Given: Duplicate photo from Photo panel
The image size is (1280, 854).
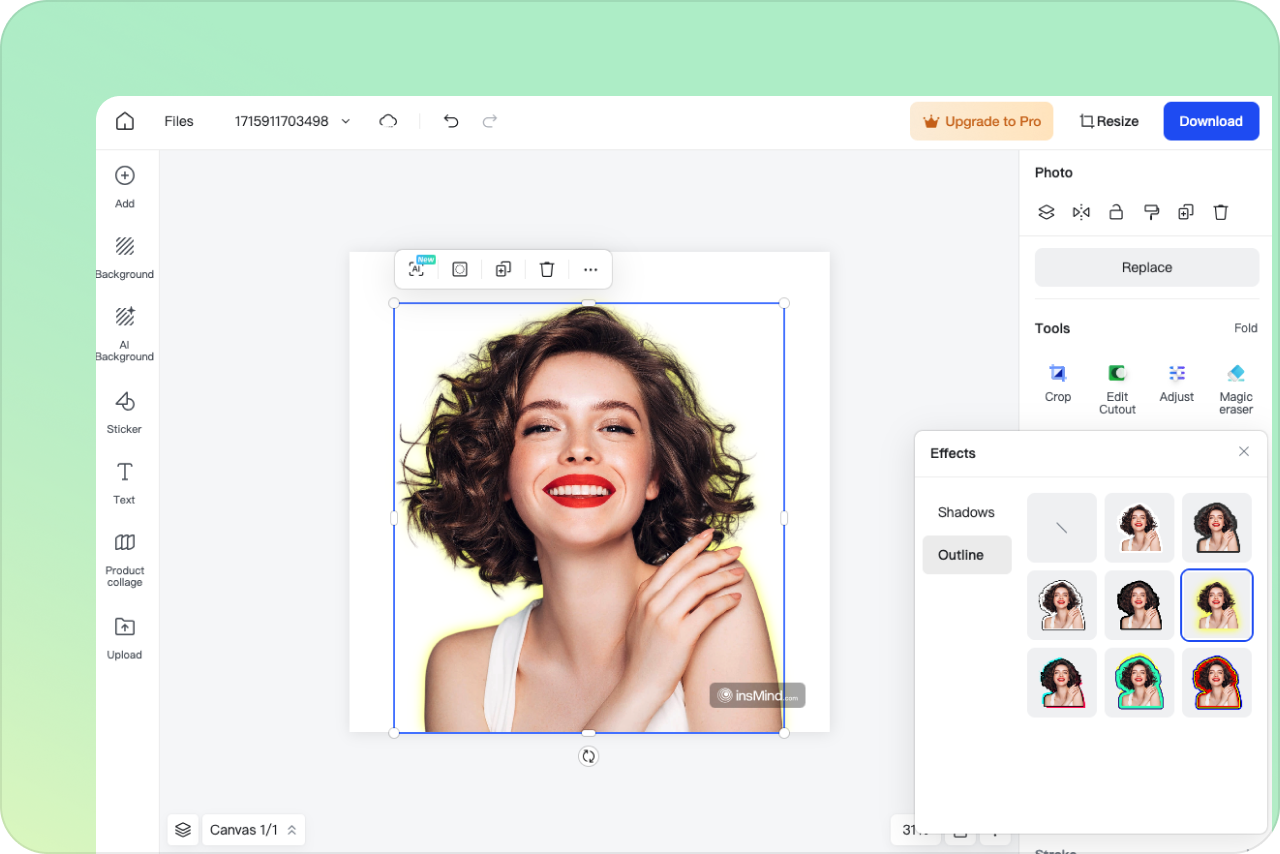Looking at the screenshot, I should [1186, 212].
